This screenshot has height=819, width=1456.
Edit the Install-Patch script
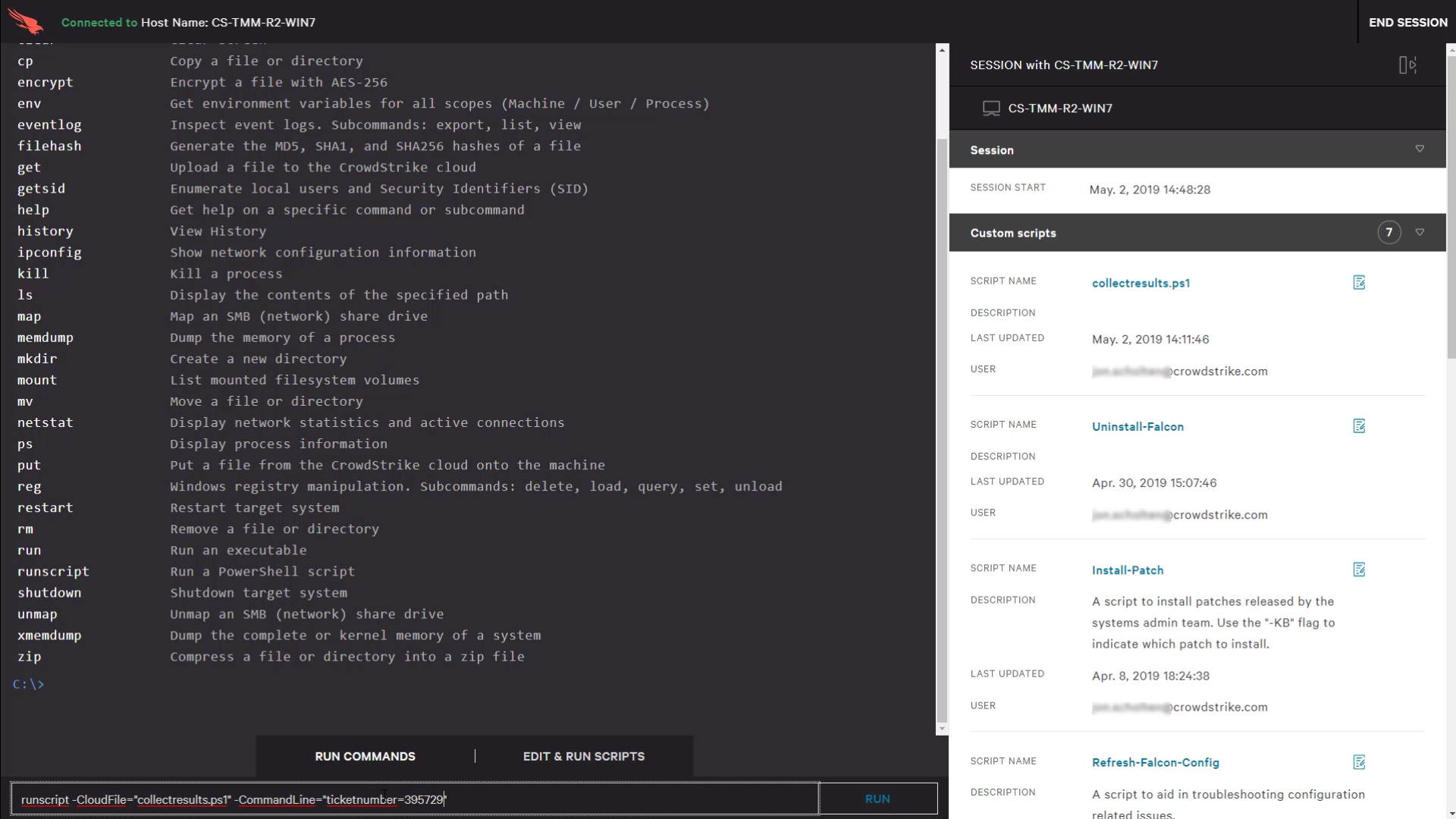point(1359,570)
